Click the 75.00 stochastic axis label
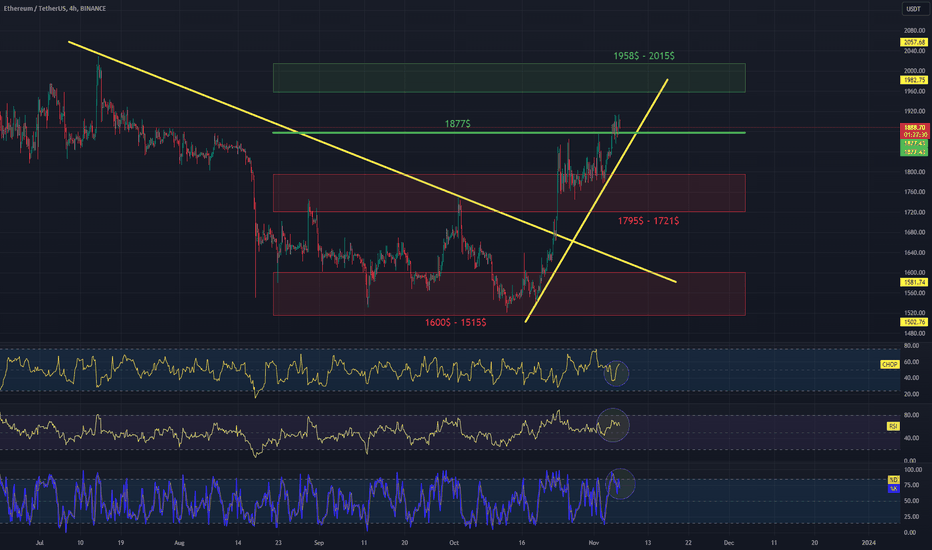 point(912,485)
